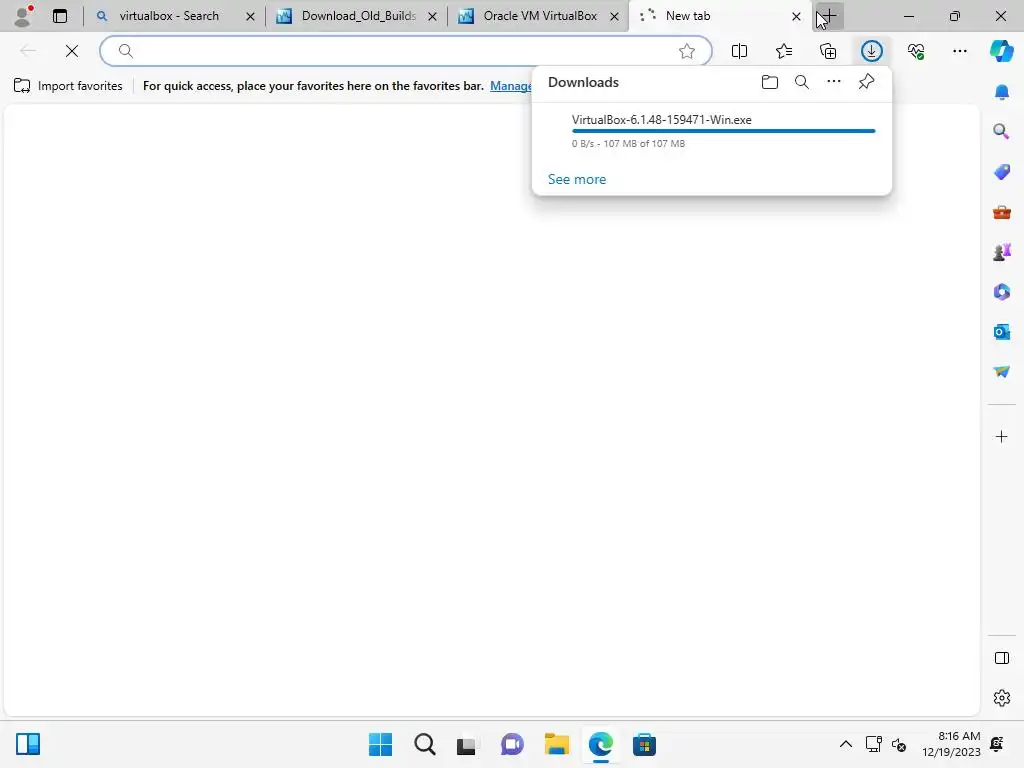Add this page to favorites star
The image size is (1024, 768).
686,51
